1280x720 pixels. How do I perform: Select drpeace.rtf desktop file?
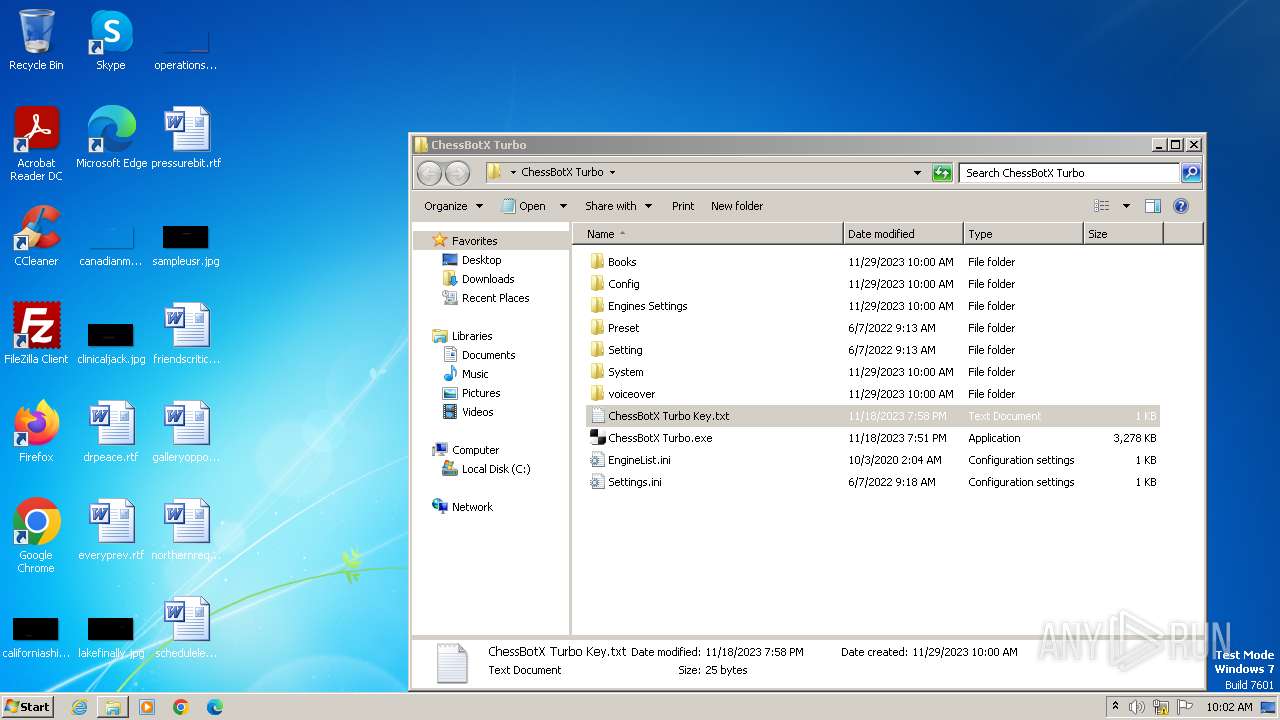[x=111, y=431]
